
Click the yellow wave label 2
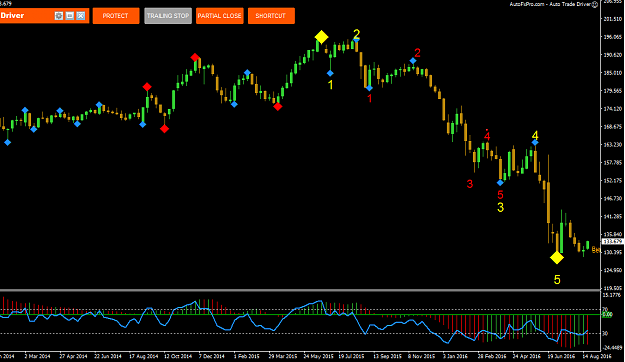tap(356, 34)
